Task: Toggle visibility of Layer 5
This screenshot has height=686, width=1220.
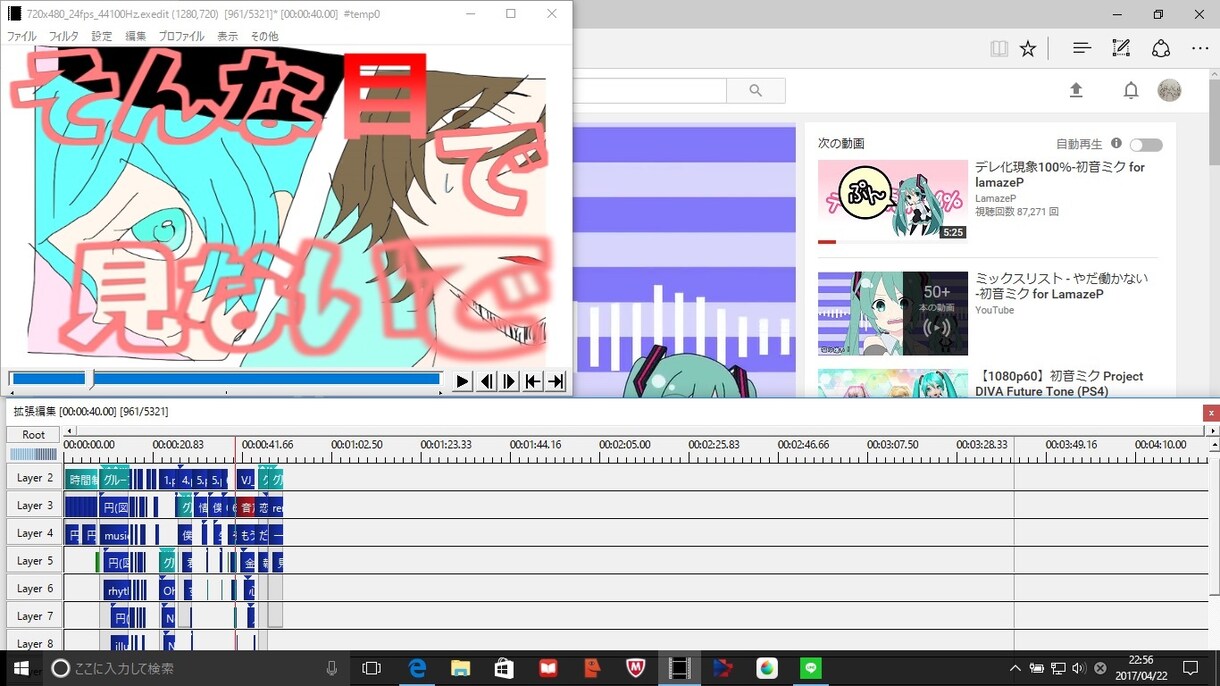Action: [35, 561]
